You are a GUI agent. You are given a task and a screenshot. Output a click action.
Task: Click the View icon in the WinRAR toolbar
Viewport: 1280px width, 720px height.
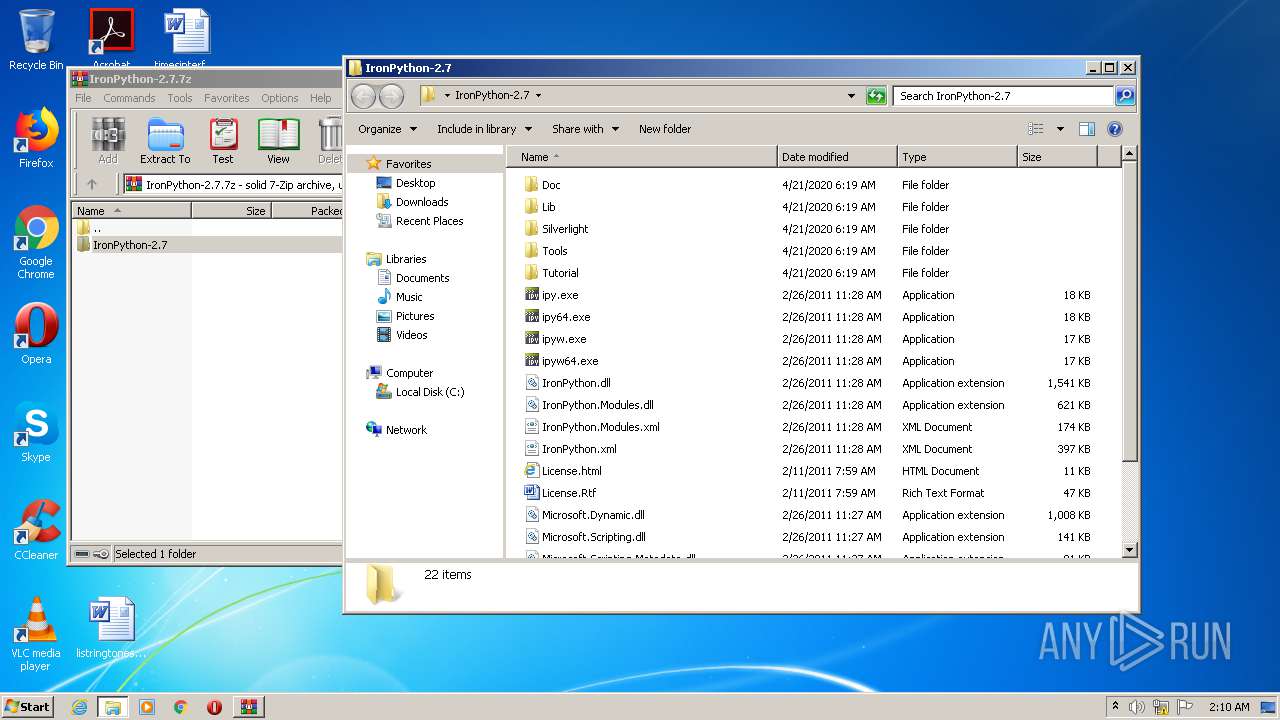coord(278,141)
